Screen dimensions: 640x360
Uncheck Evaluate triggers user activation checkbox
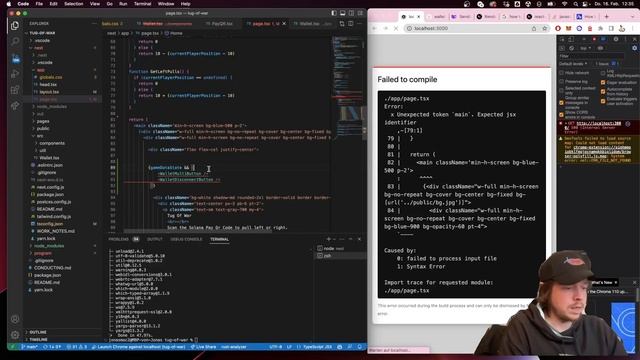[x=603, y=101]
